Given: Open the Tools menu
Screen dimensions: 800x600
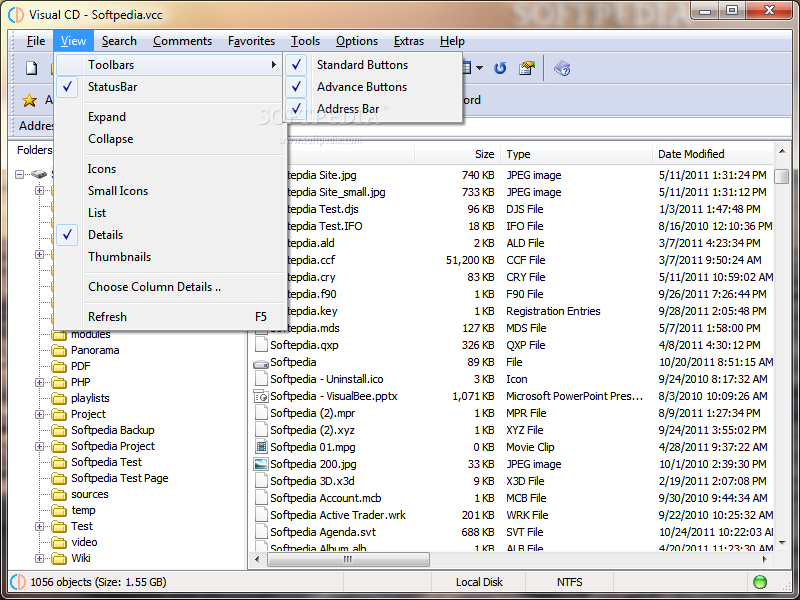Looking at the screenshot, I should coord(305,41).
